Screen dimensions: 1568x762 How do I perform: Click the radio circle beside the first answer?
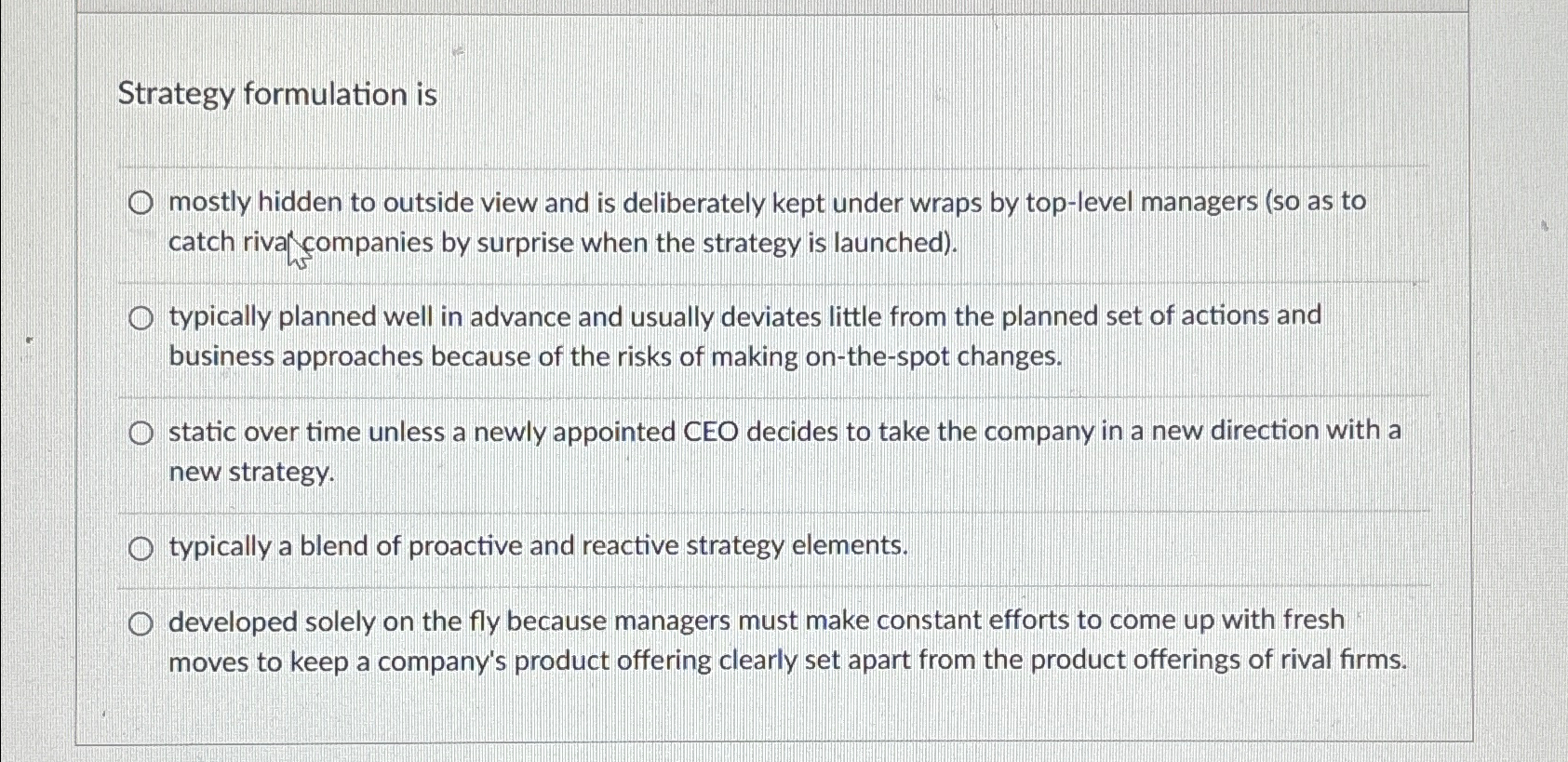(x=141, y=203)
